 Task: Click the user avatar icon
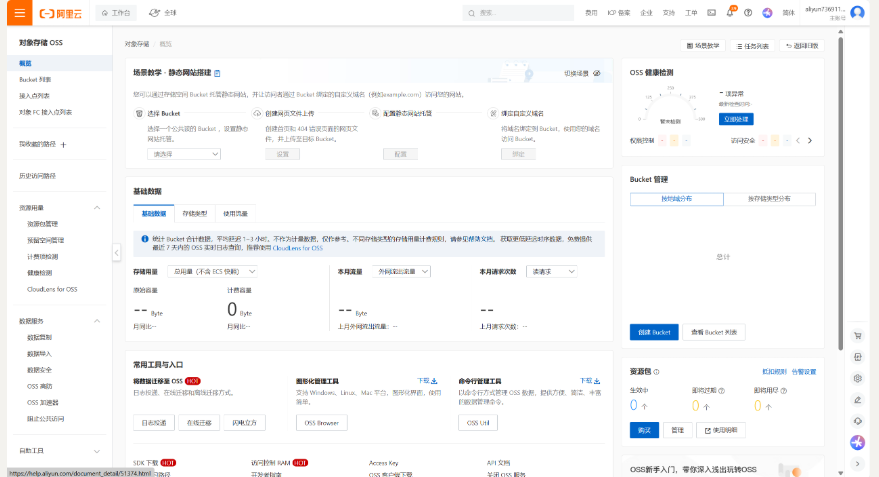[857, 12]
